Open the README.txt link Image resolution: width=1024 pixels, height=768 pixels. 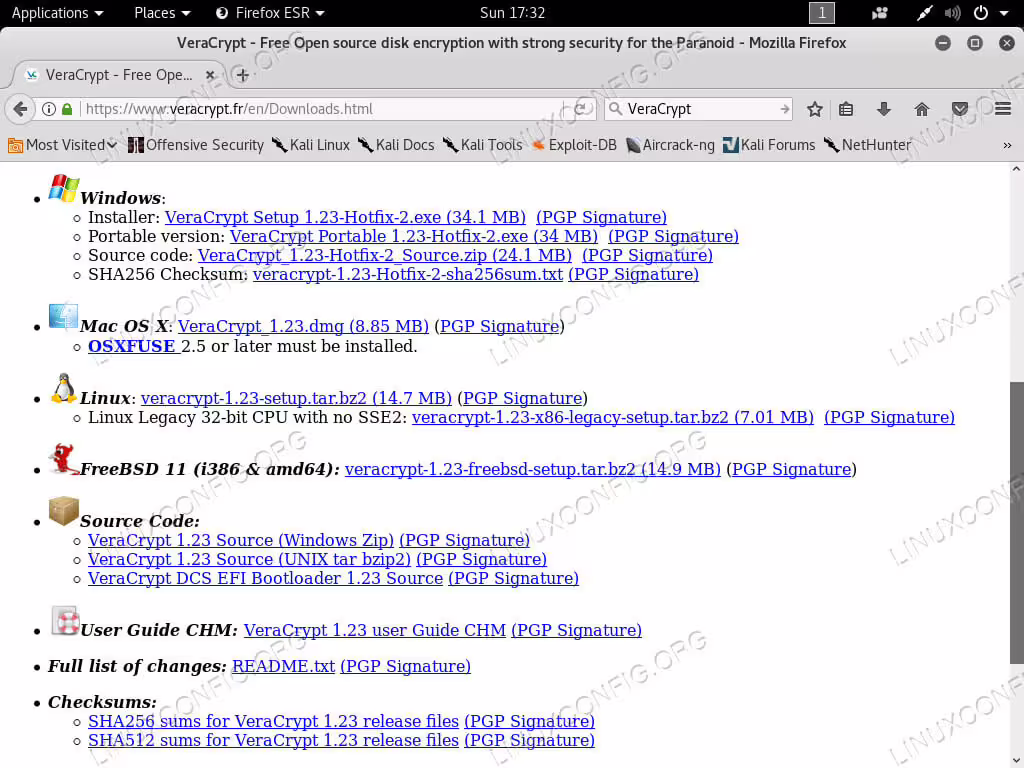pyautogui.click(x=283, y=666)
